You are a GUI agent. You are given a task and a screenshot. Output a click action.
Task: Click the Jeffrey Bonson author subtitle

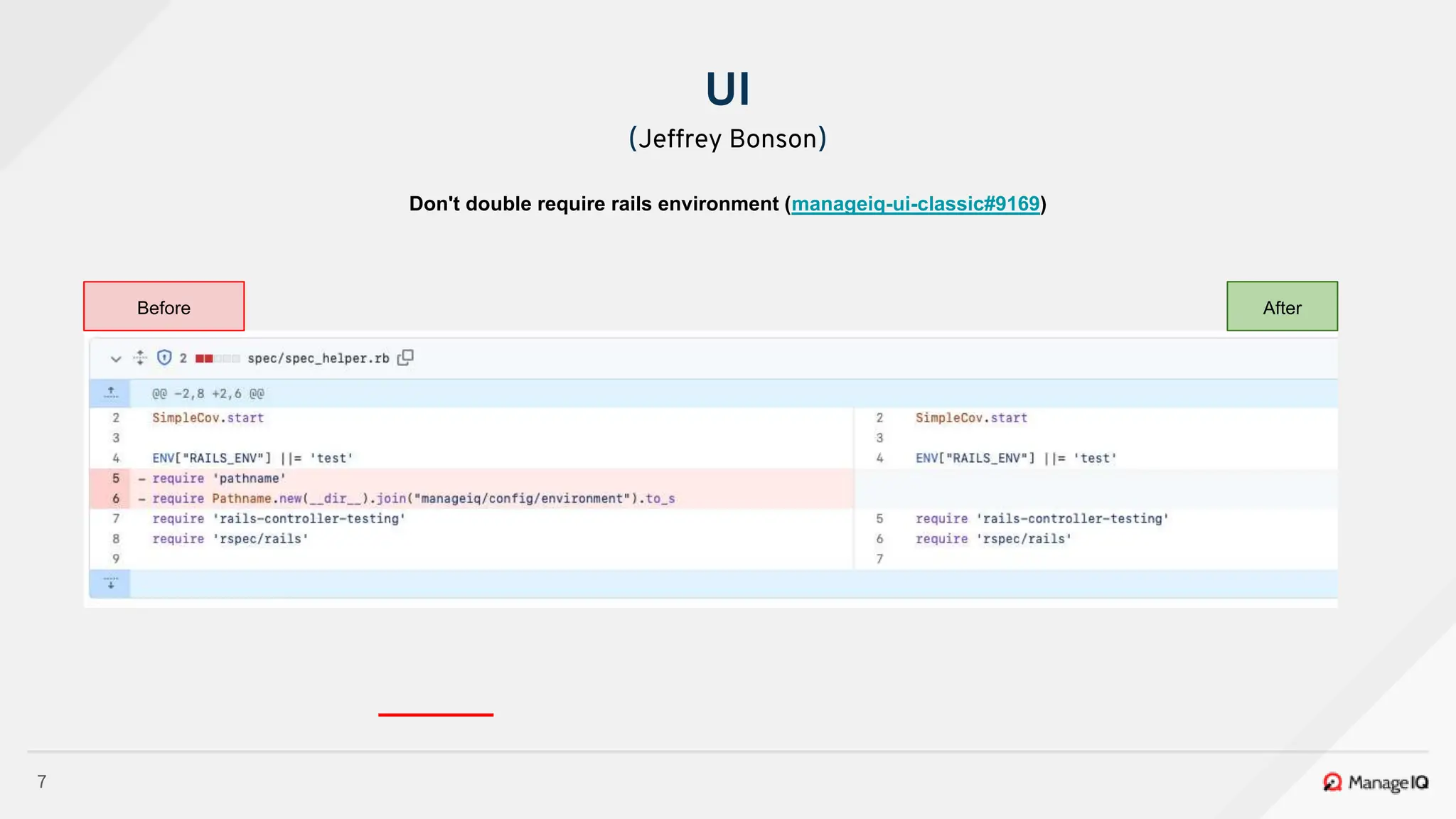(x=727, y=139)
